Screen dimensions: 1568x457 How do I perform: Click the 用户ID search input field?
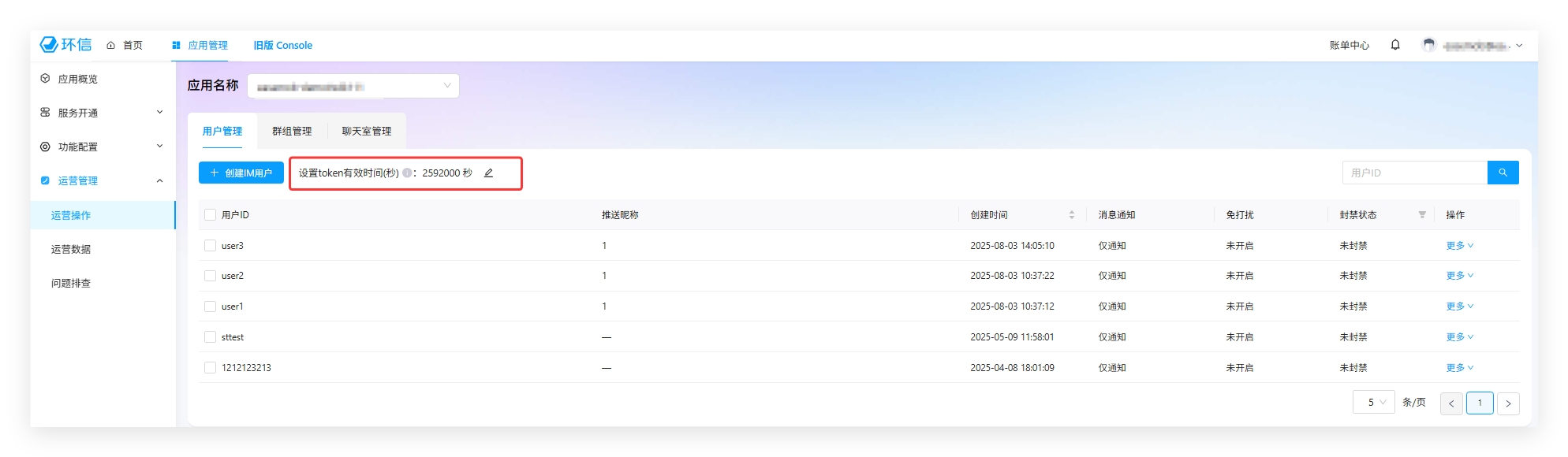pos(1414,173)
